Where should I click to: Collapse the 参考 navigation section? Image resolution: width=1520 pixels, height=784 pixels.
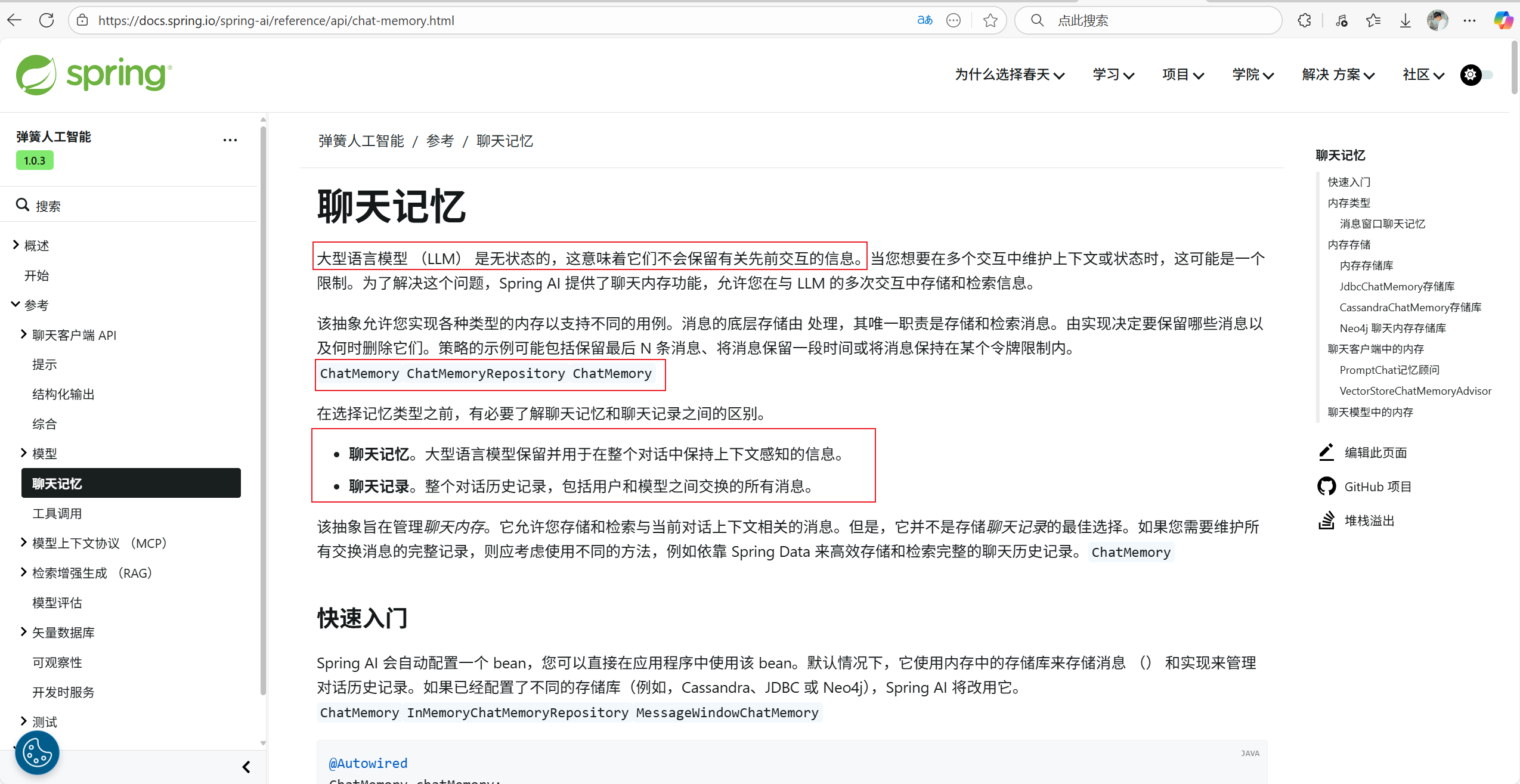16,305
